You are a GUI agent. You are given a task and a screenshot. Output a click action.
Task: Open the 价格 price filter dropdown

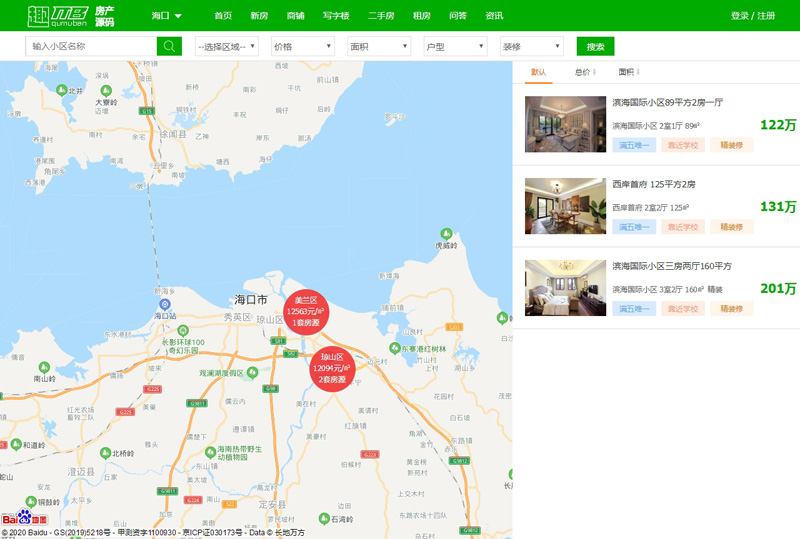click(302, 46)
